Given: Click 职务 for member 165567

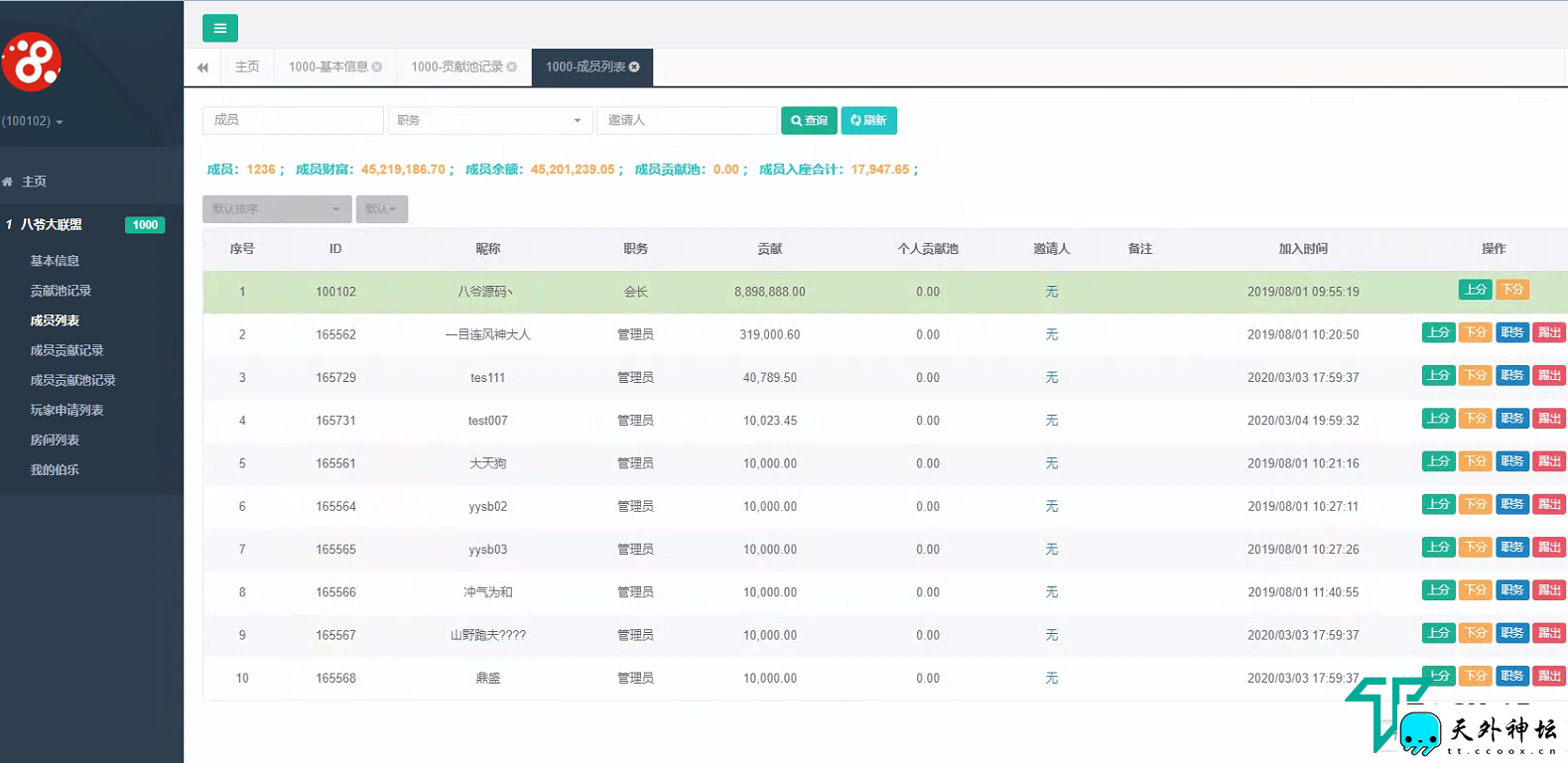Looking at the screenshot, I should (1512, 633).
